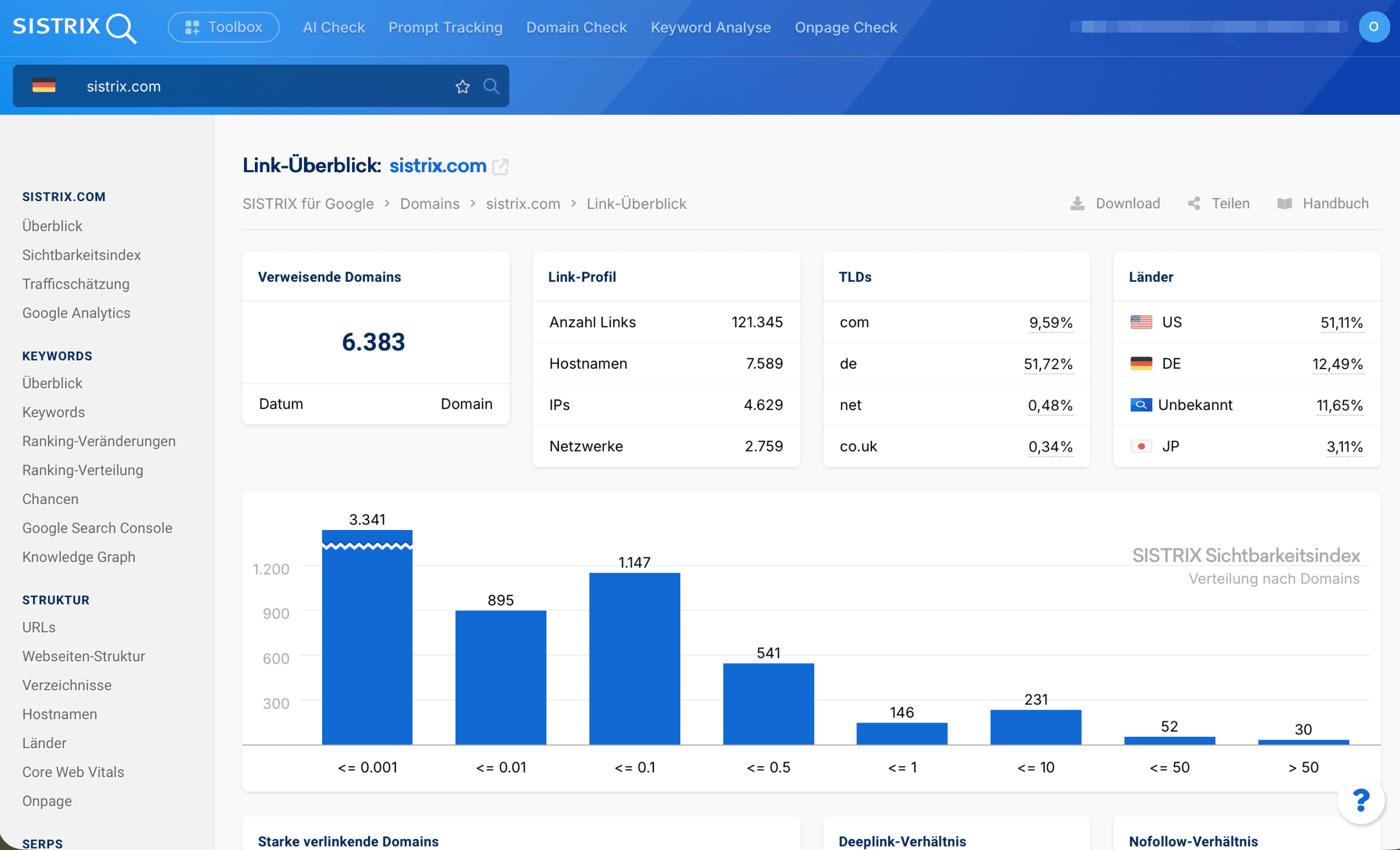Open Länder in the sidebar
Screen dimensions: 1400x850
44,743
